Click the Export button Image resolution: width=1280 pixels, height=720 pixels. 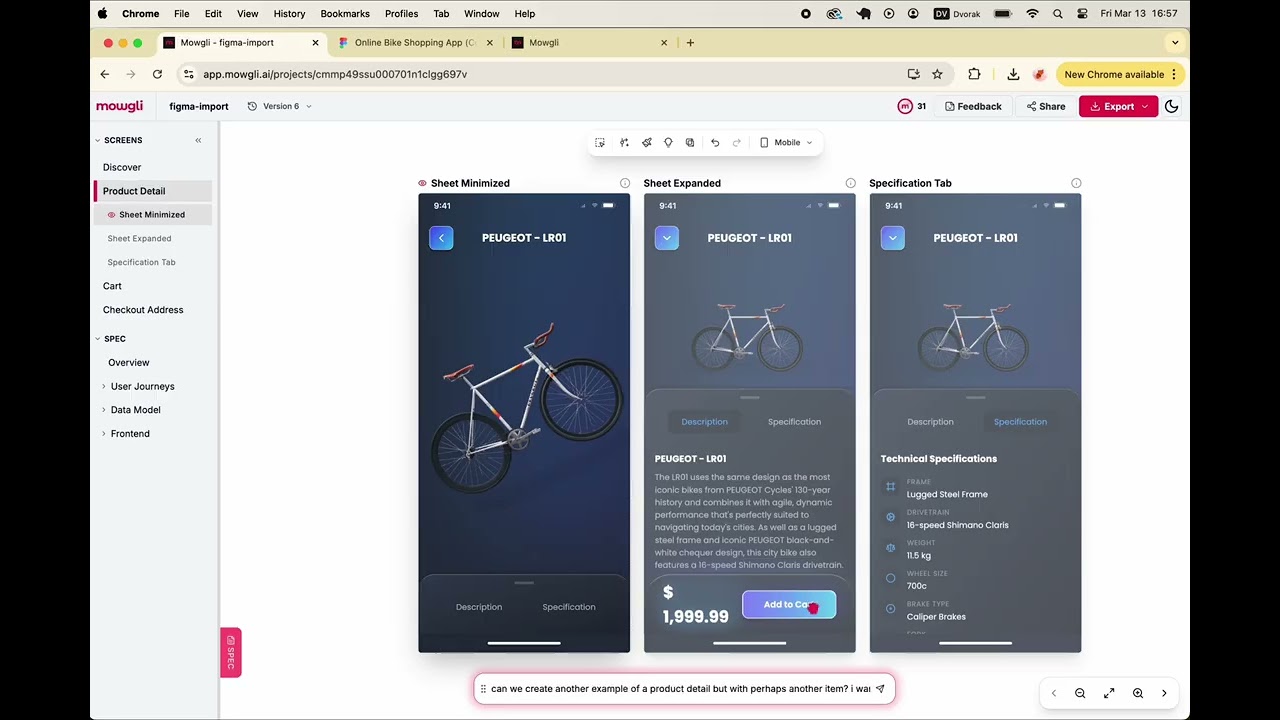[1118, 106]
